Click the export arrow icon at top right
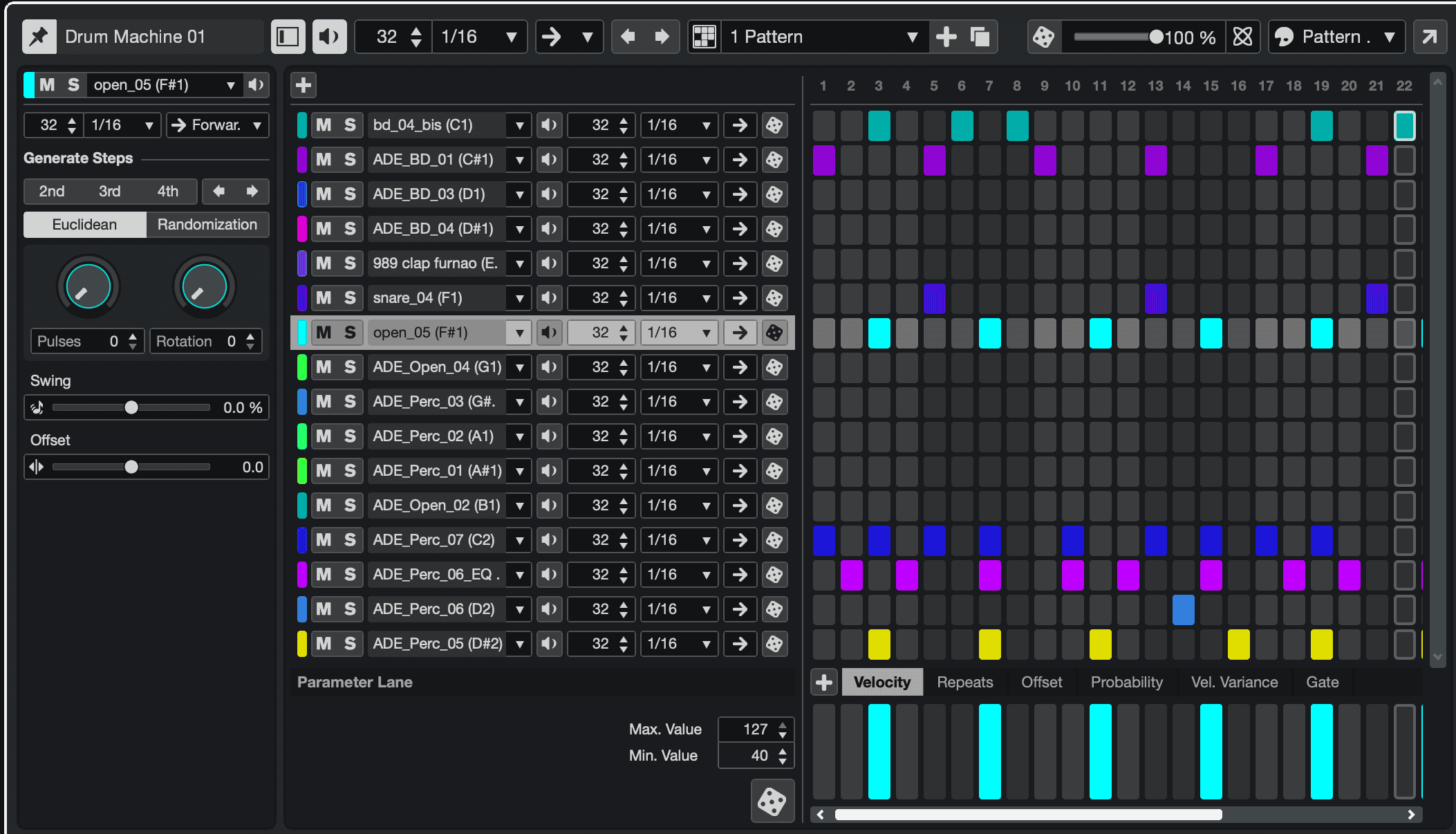 1429,37
